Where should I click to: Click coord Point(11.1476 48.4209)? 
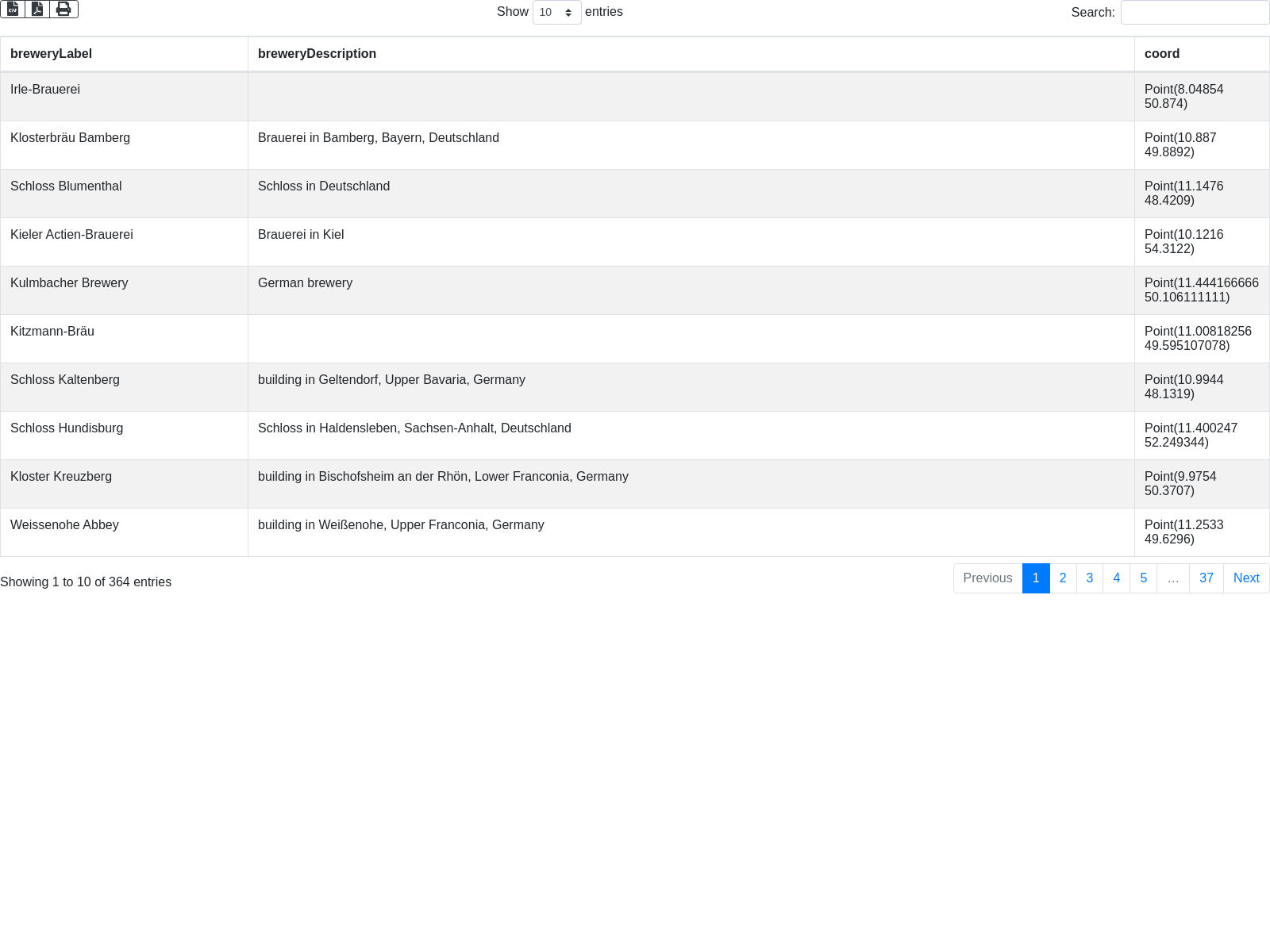click(1183, 194)
